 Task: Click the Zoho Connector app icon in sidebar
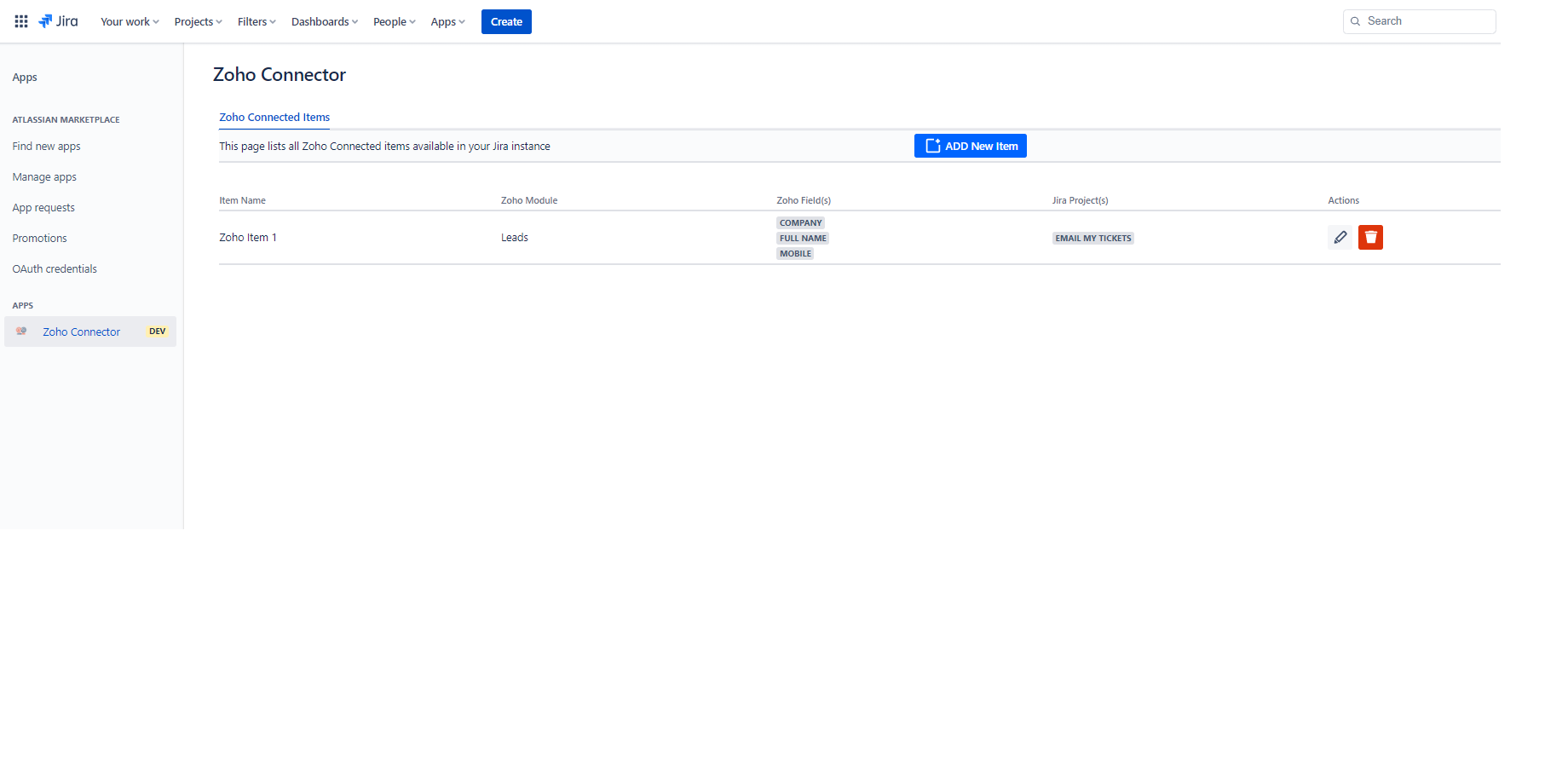(x=21, y=332)
